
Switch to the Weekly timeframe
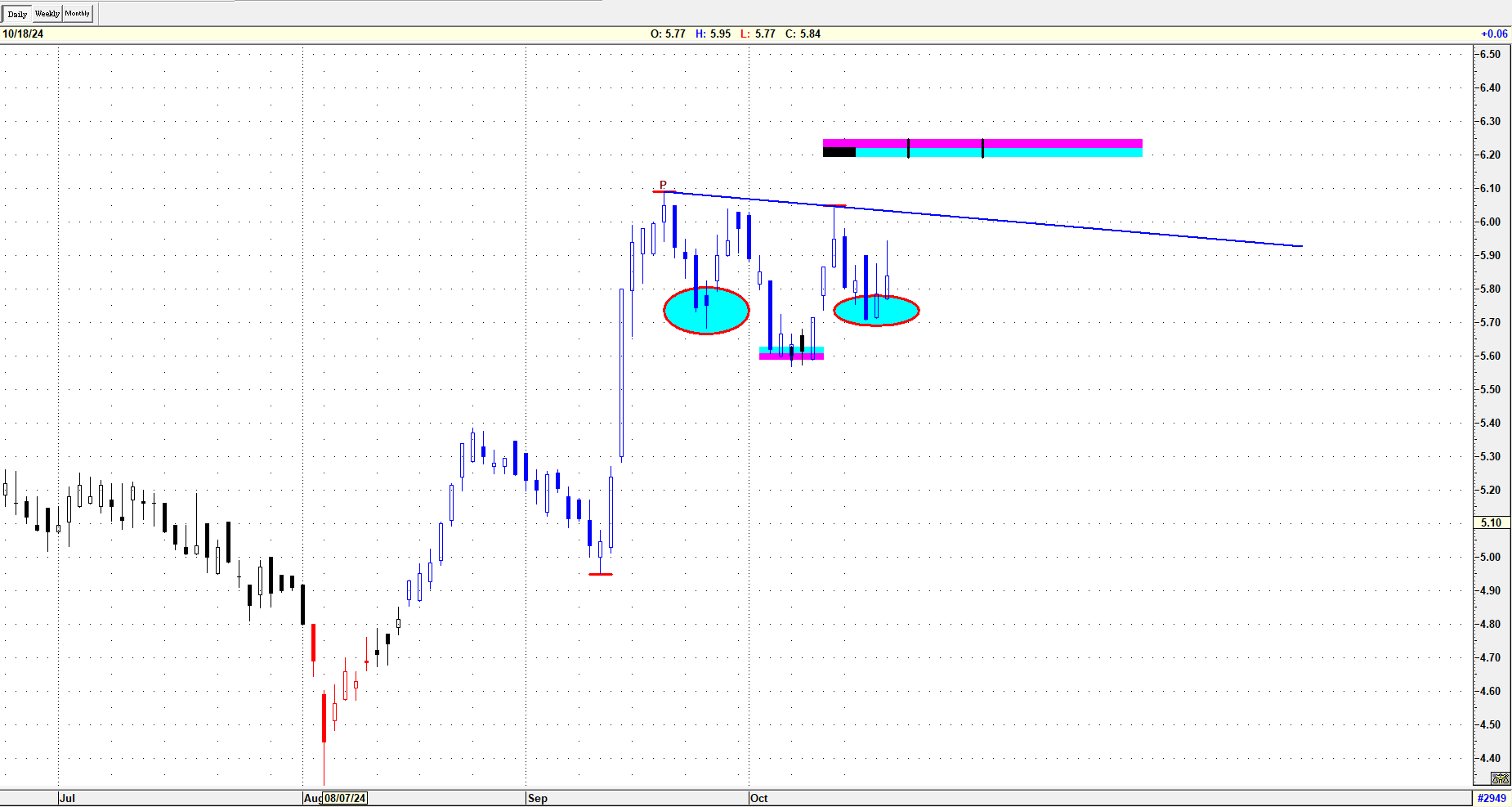47,14
